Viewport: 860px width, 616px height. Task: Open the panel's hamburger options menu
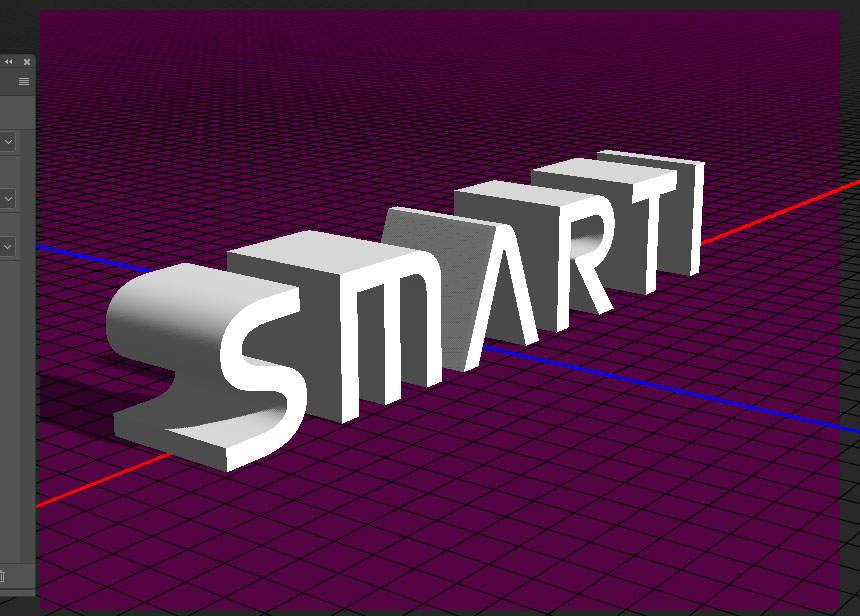coord(24,82)
